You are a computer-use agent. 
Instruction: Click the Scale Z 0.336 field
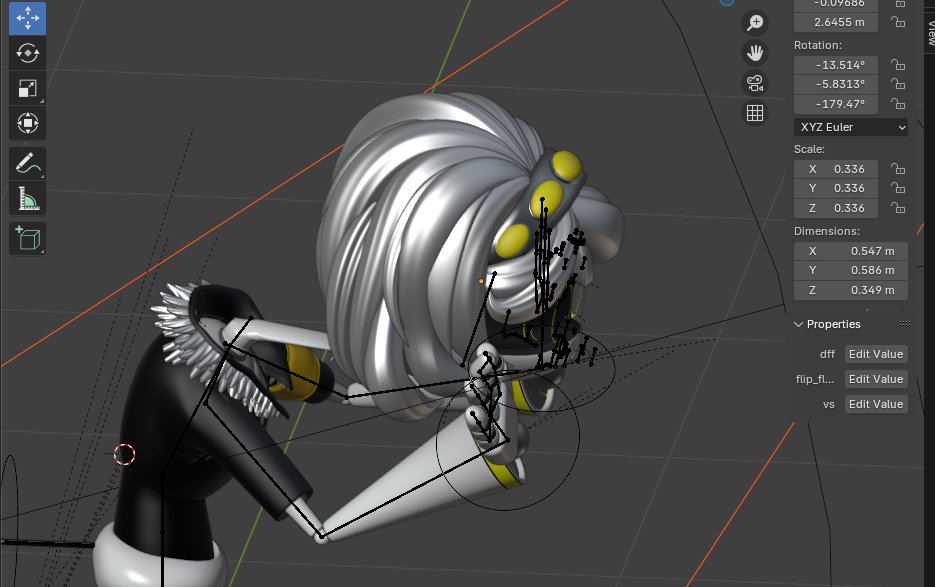(x=835, y=208)
